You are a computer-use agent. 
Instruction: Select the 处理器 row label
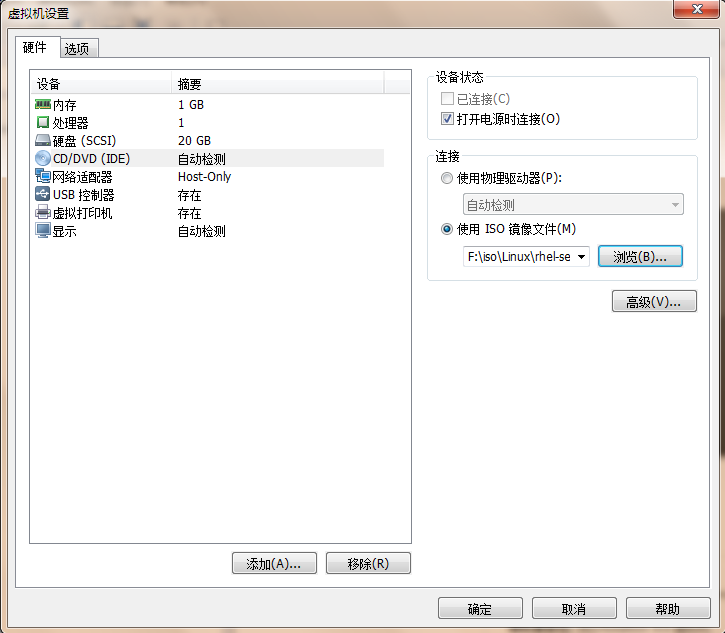click(x=70, y=123)
